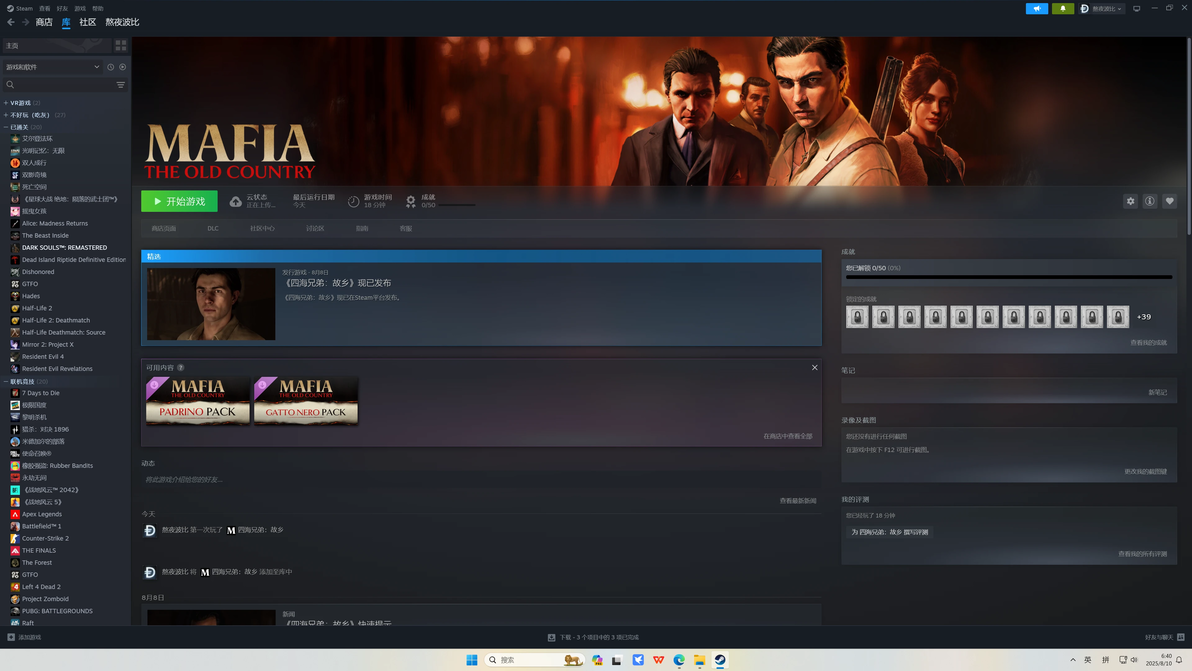Close the available content panel
This screenshot has height=671, width=1192.
[x=814, y=368]
